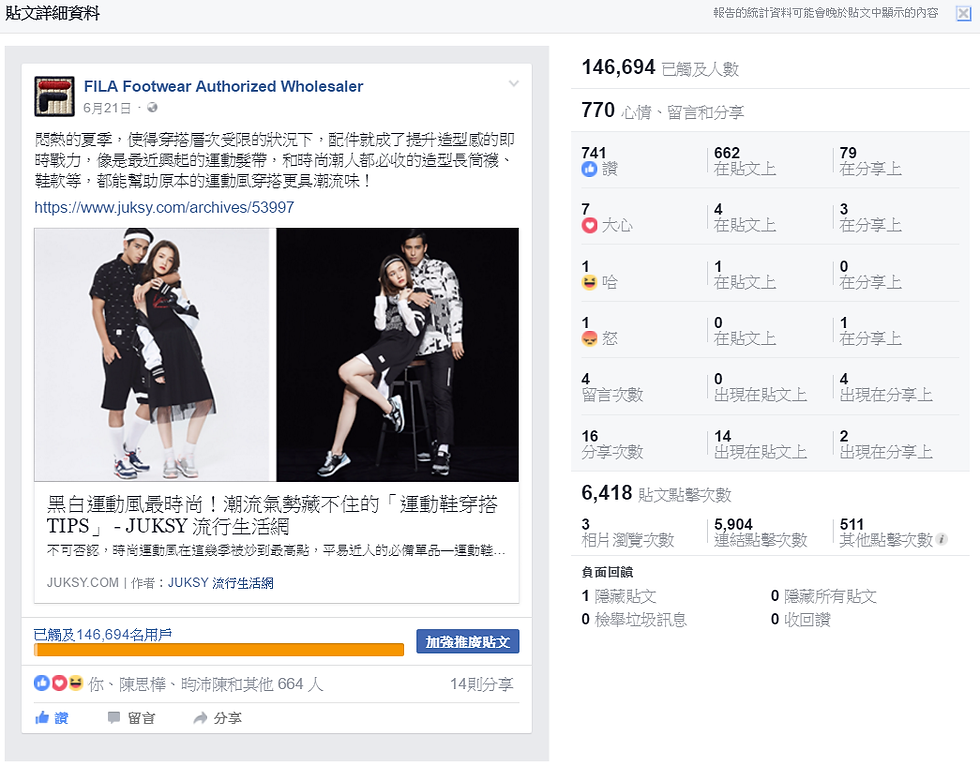Select the 4 留言次數 comments count

point(612,387)
